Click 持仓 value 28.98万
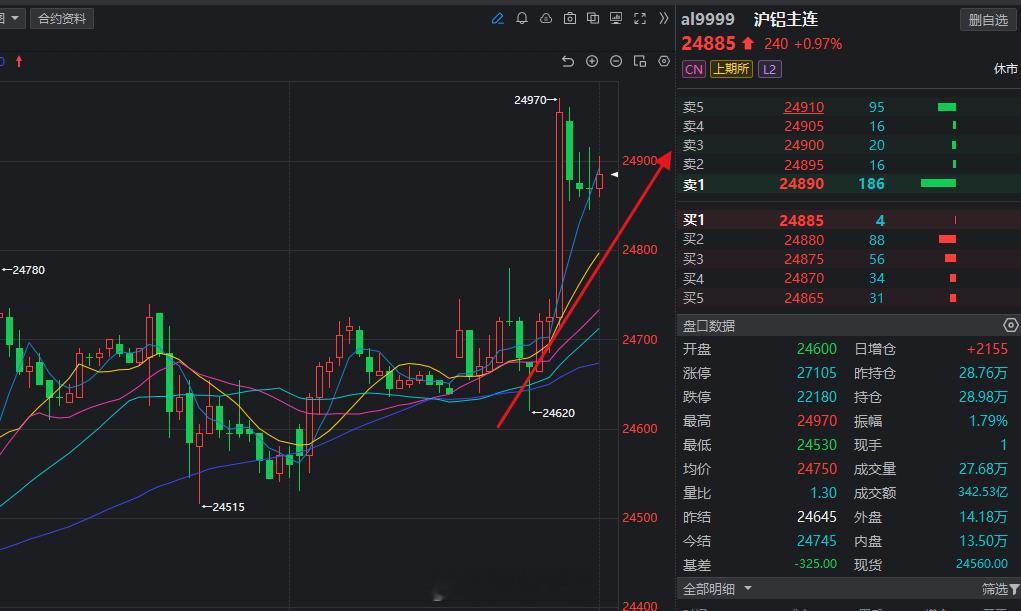Viewport: 1021px width, 611px height. [x=983, y=397]
